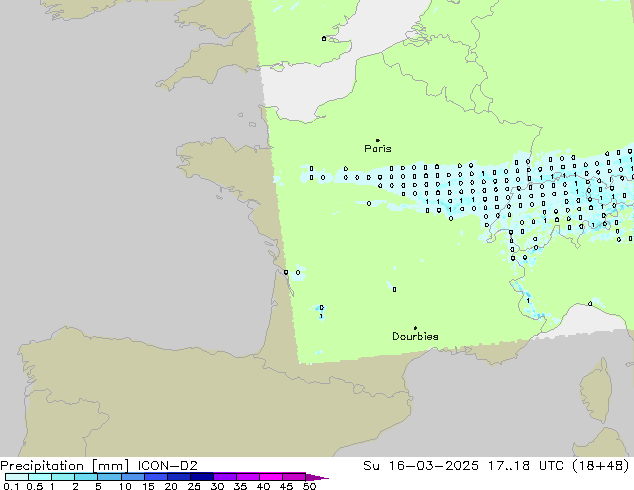The height and width of the screenshot is (490, 634).
Task: Pick the 30–35 mm purple legend swatch
Action: coord(224,477)
